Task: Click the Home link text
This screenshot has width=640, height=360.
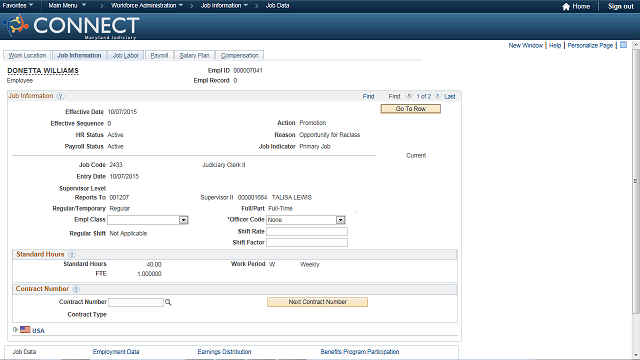Action: (581, 6)
